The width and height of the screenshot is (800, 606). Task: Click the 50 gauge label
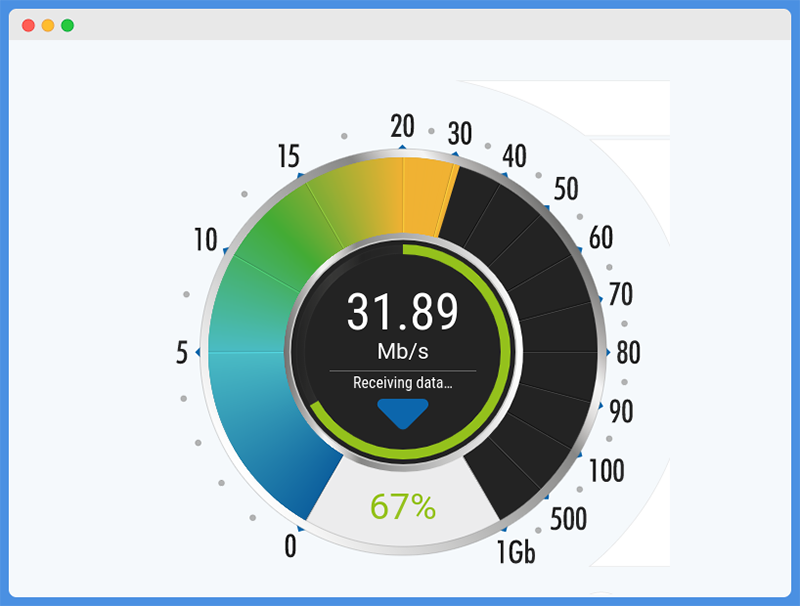click(566, 189)
